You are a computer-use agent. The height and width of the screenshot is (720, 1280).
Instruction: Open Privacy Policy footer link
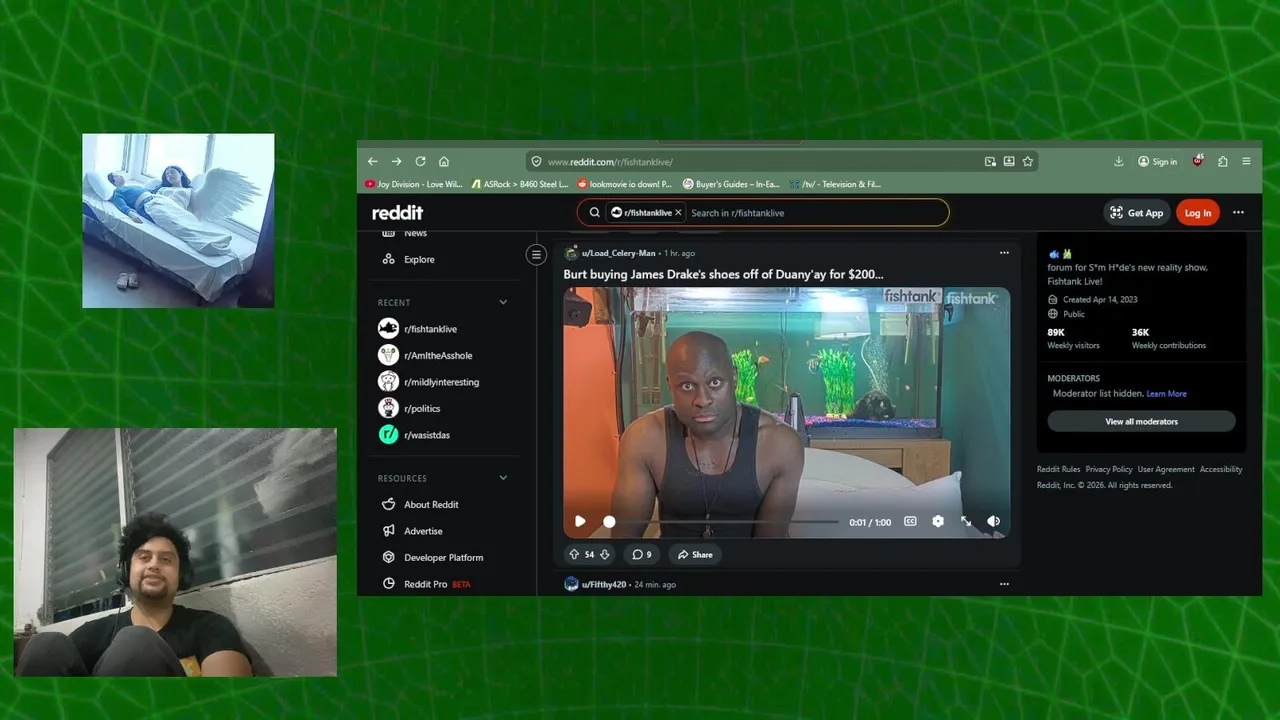coord(1109,469)
